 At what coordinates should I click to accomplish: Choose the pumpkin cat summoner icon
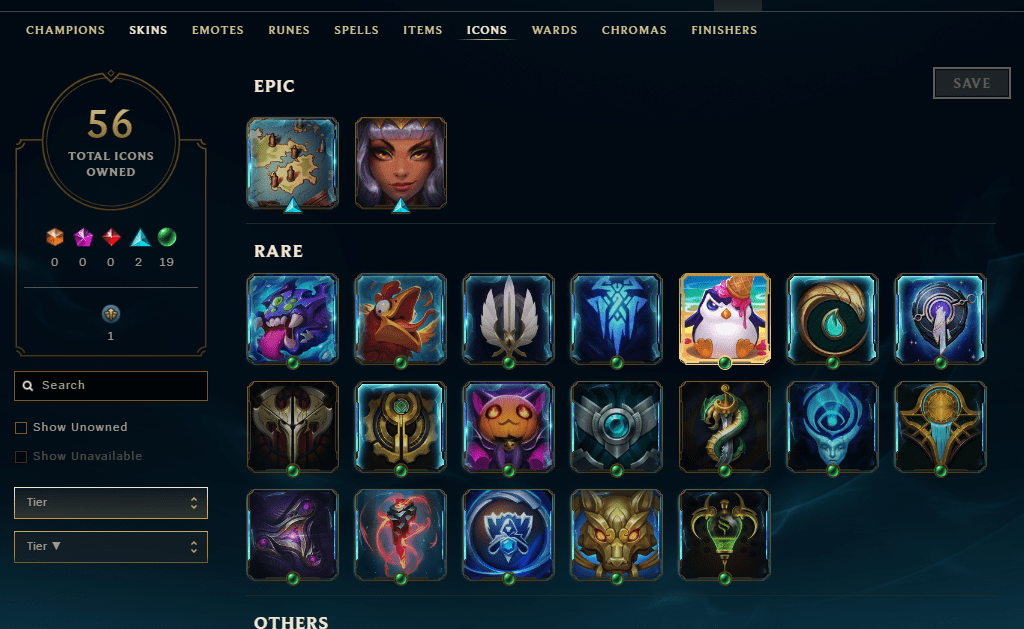pos(509,427)
